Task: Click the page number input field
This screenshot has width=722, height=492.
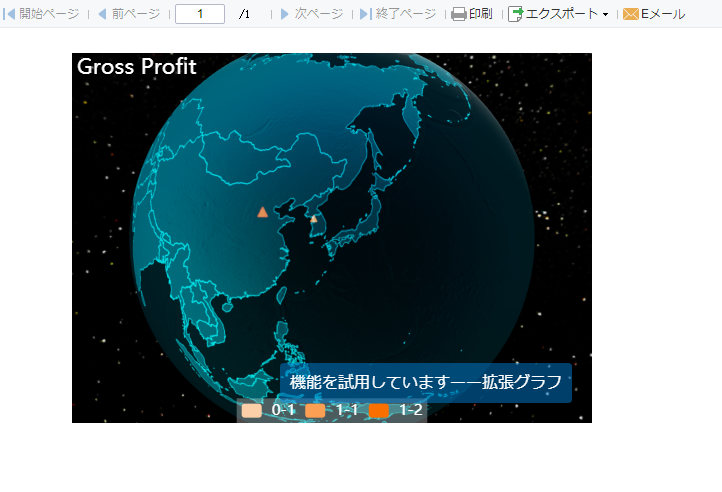Action: tap(200, 14)
